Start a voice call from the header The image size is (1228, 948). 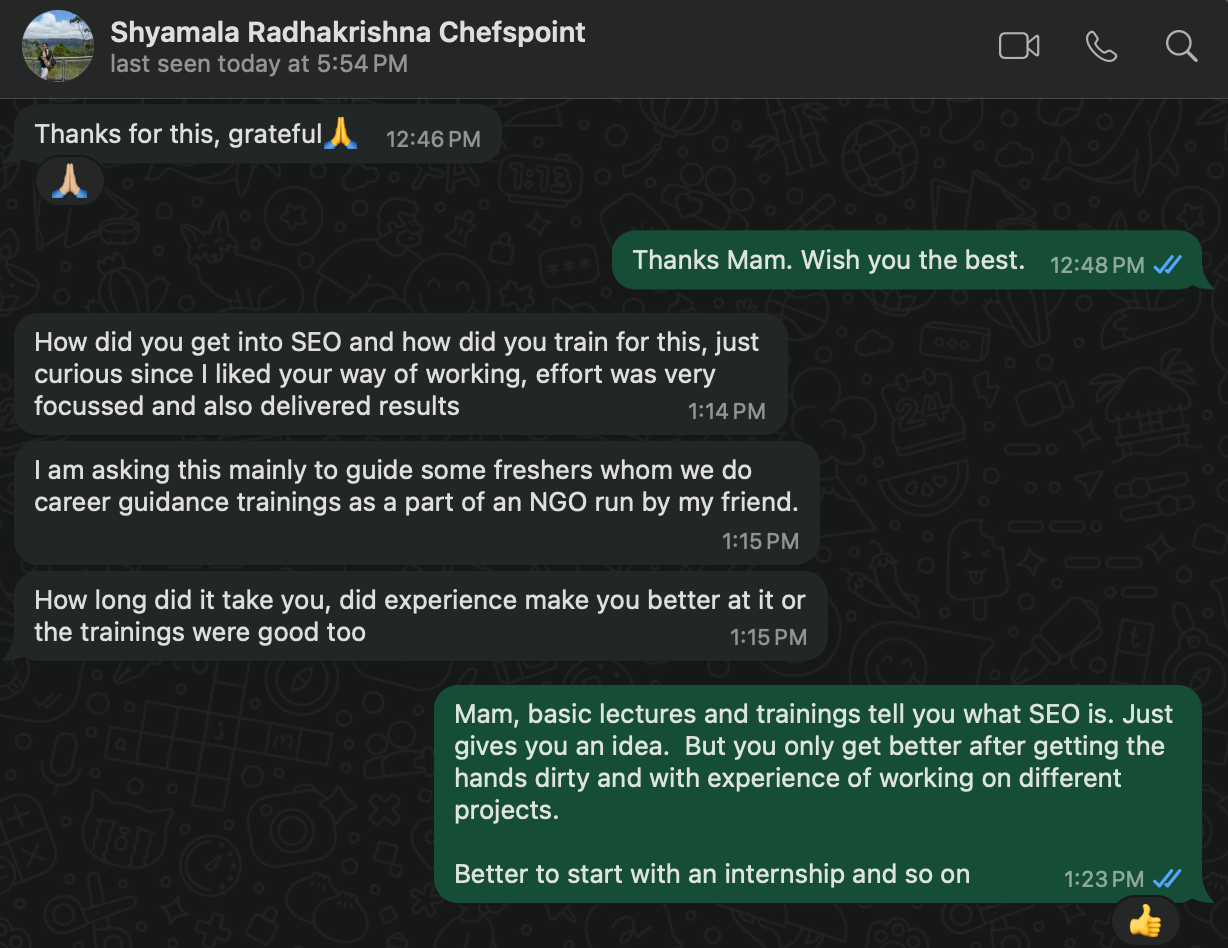point(1101,46)
